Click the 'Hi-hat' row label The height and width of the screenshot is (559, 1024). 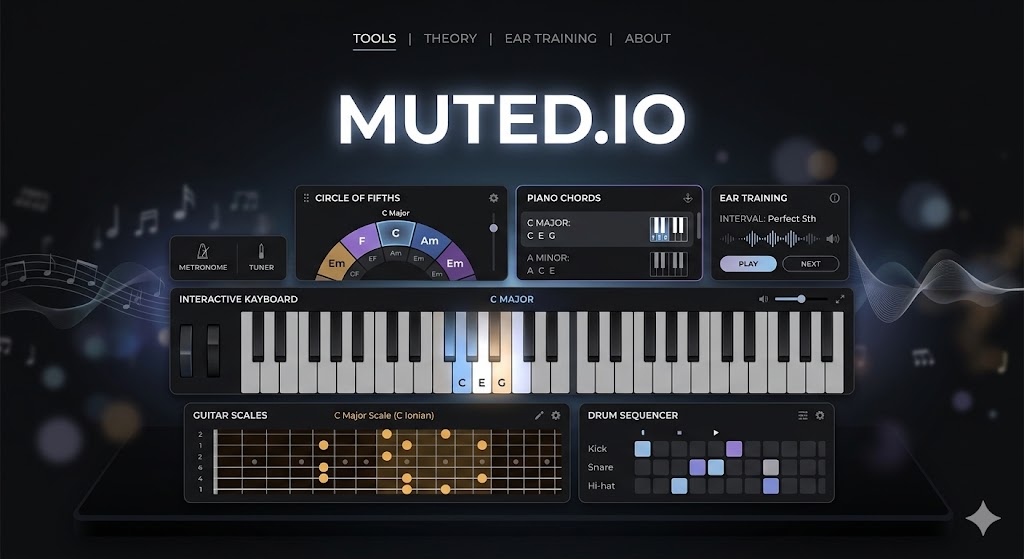point(601,486)
